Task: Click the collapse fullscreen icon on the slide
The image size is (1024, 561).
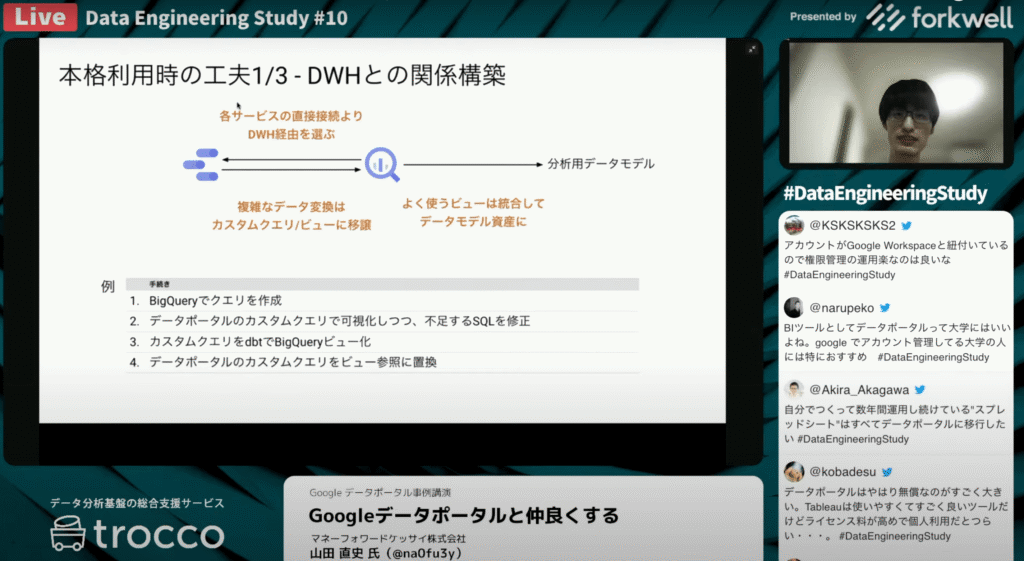Action: [x=751, y=48]
